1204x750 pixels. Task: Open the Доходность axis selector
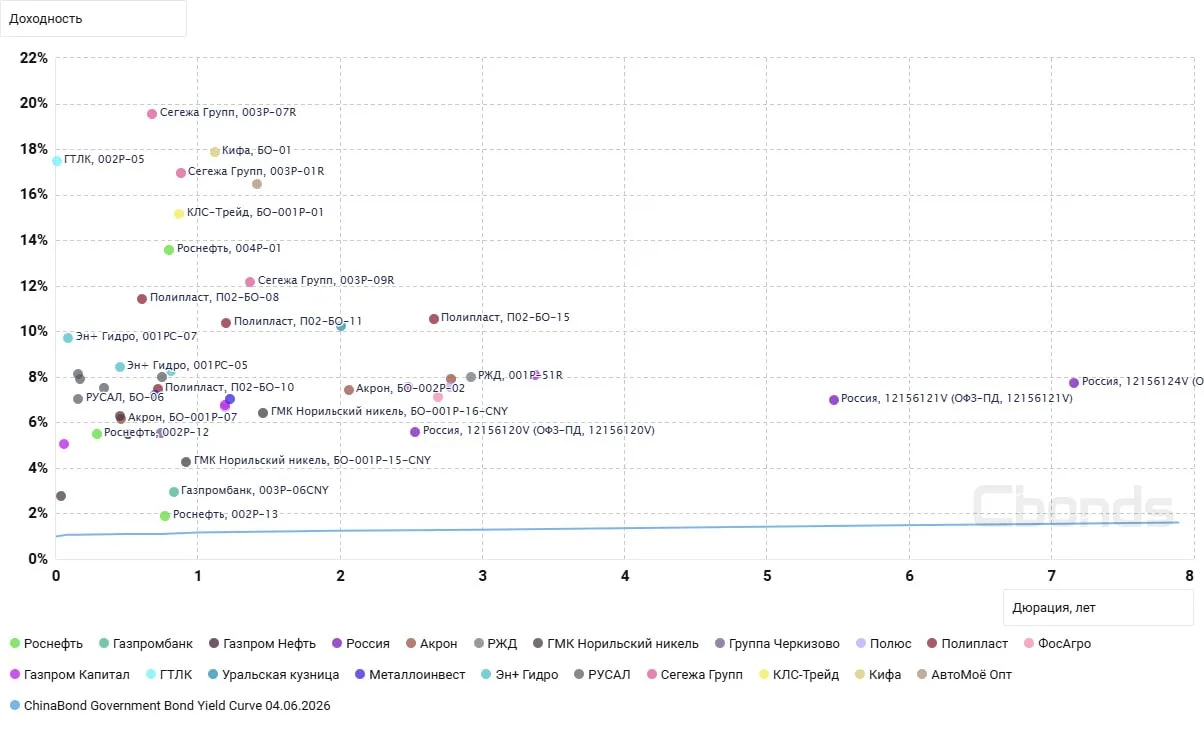(x=94, y=18)
